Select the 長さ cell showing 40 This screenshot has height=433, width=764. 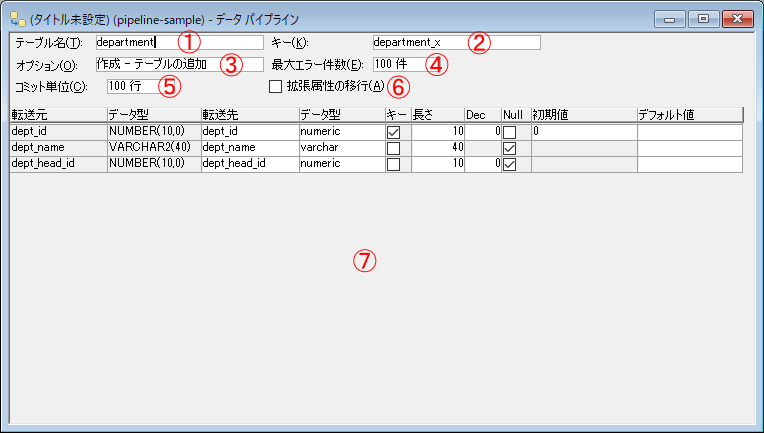(436, 148)
